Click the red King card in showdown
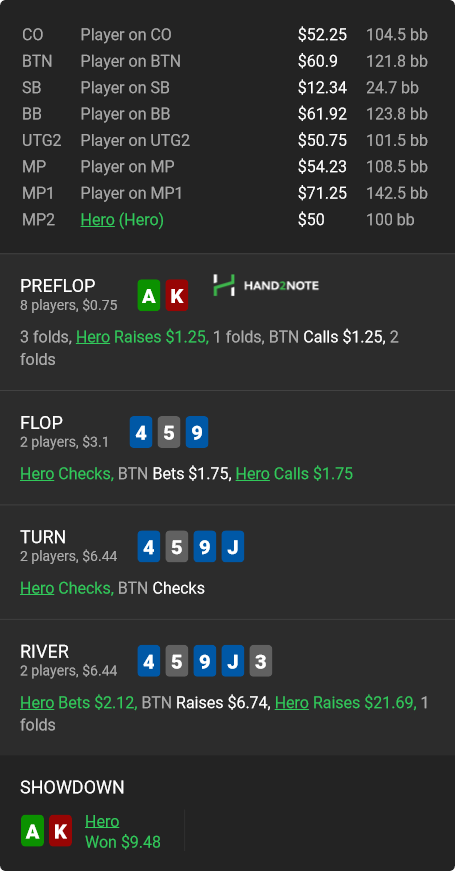 (x=61, y=831)
